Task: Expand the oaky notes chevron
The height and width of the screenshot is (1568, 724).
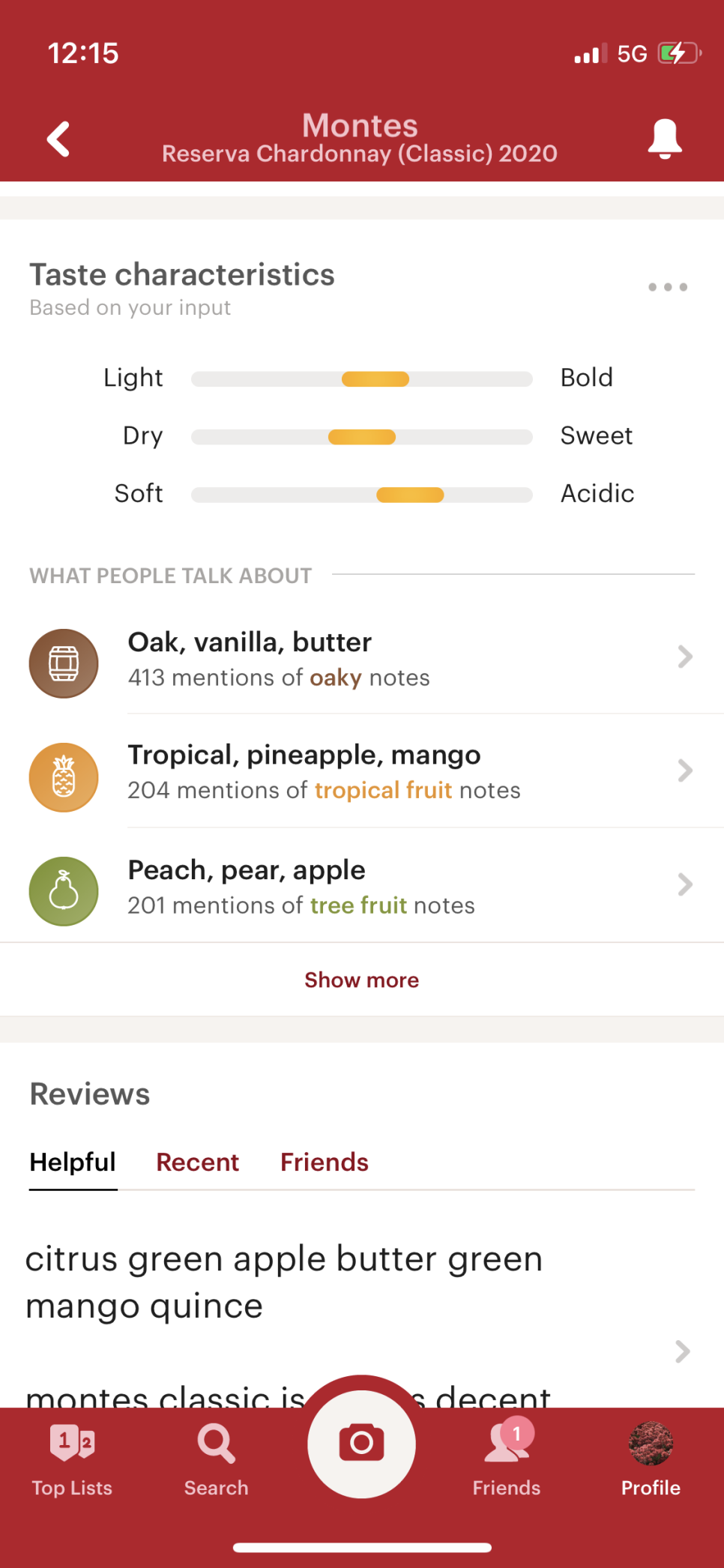Action: pyautogui.click(x=684, y=657)
